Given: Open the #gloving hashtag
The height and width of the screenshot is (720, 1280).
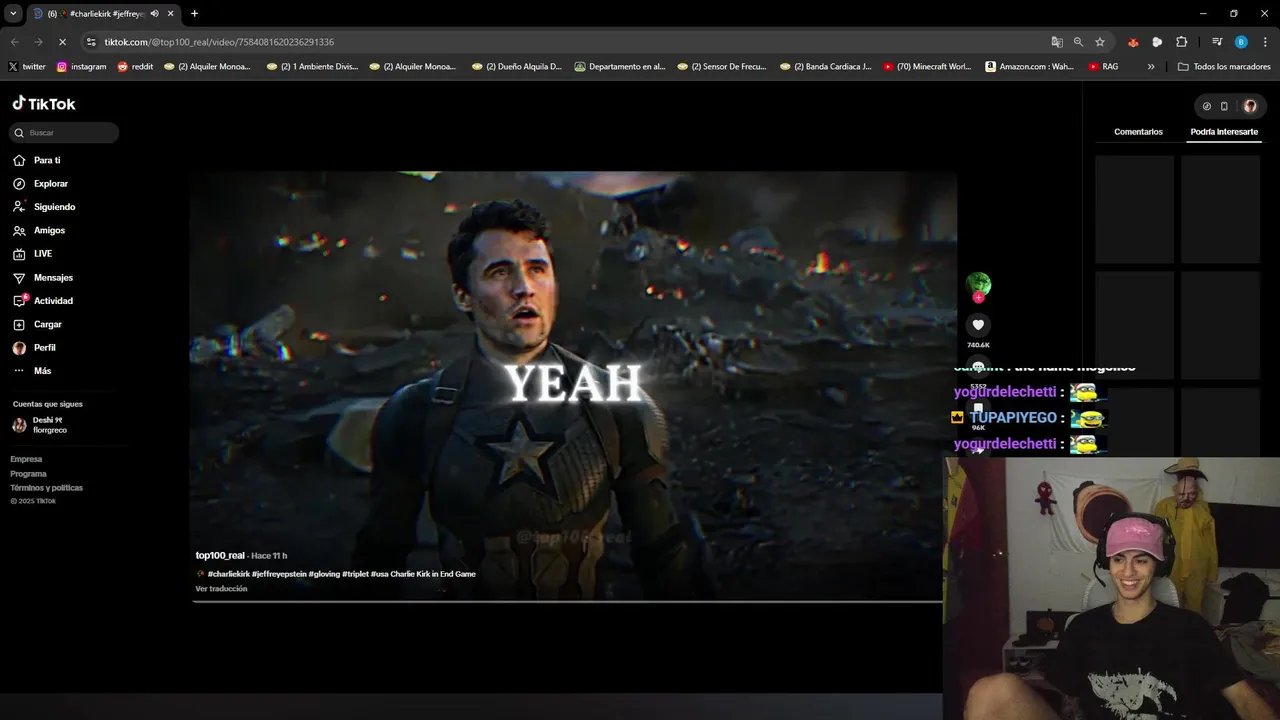Looking at the screenshot, I should click(x=324, y=574).
